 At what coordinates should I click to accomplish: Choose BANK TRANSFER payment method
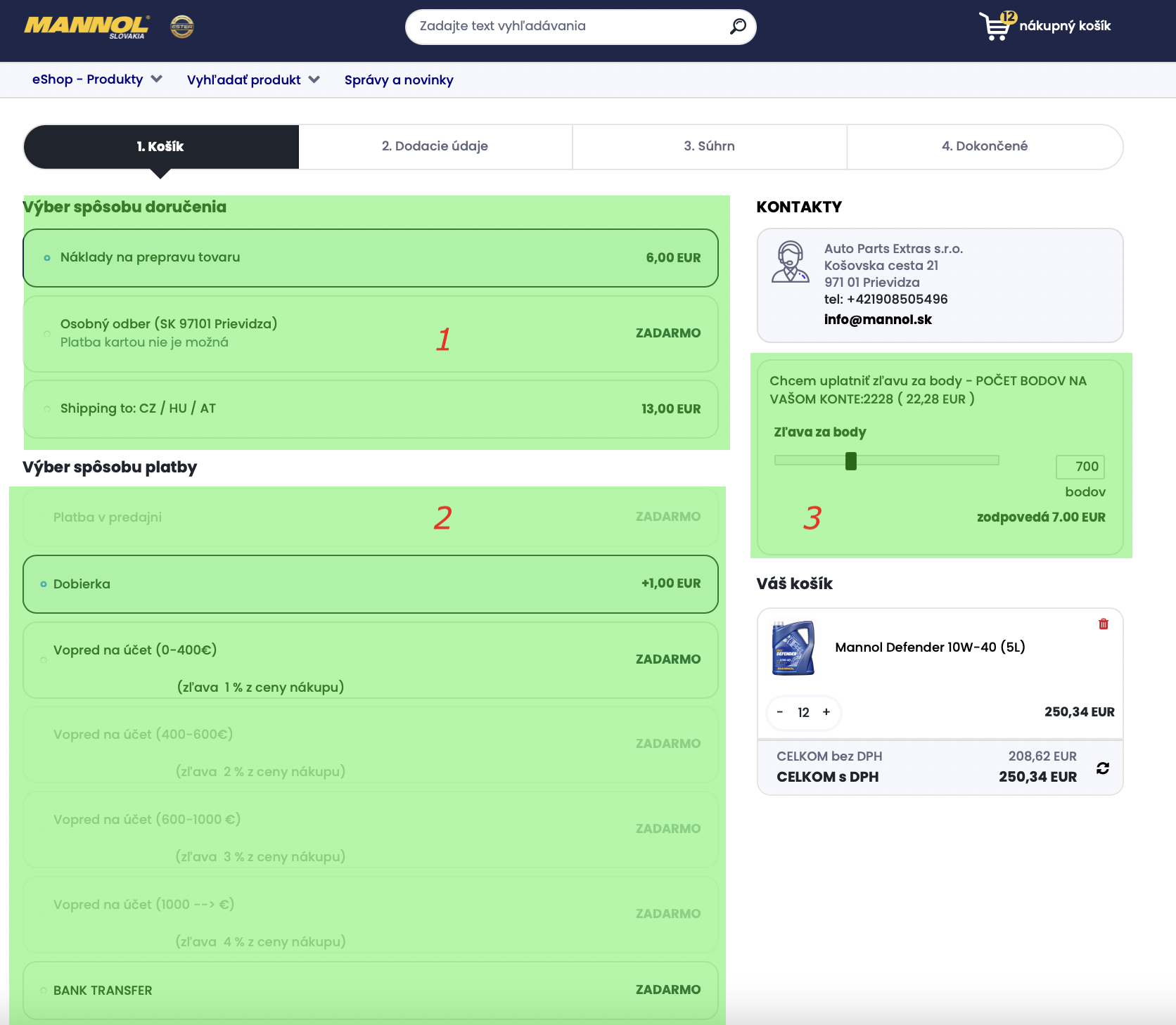371,991
